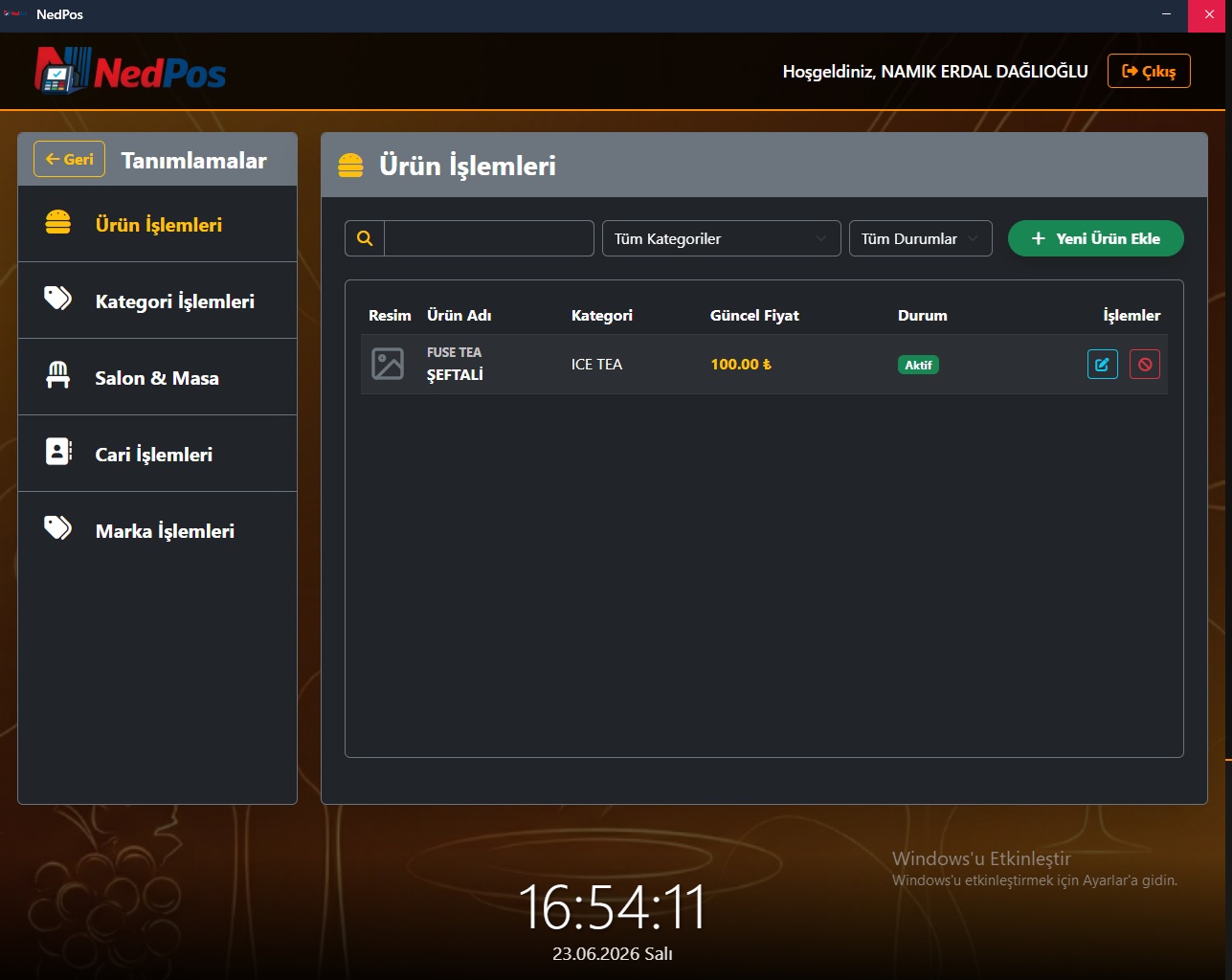Click the tags icon next to Kategori İşlemleri
This screenshot has height=980, width=1232.
pyautogui.click(x=58, y=299)
